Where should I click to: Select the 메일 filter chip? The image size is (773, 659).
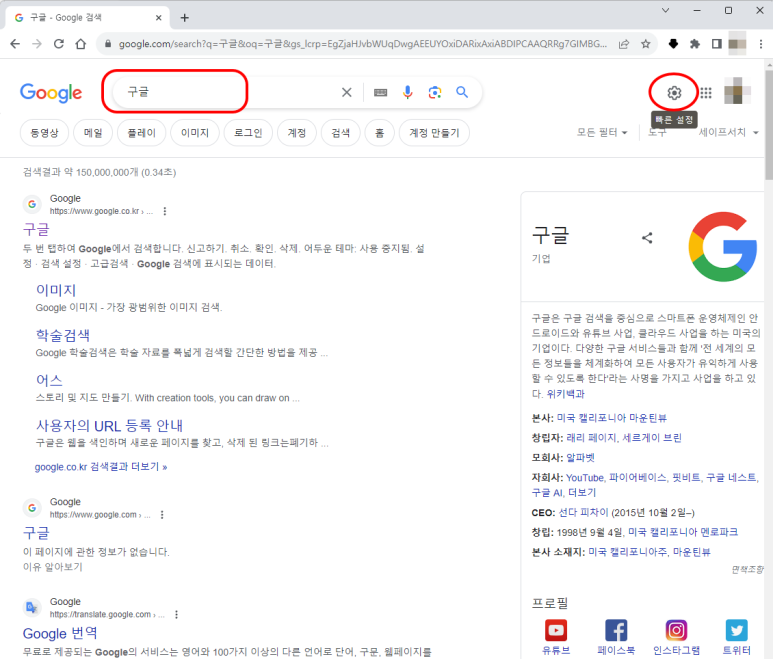[93, 133]
